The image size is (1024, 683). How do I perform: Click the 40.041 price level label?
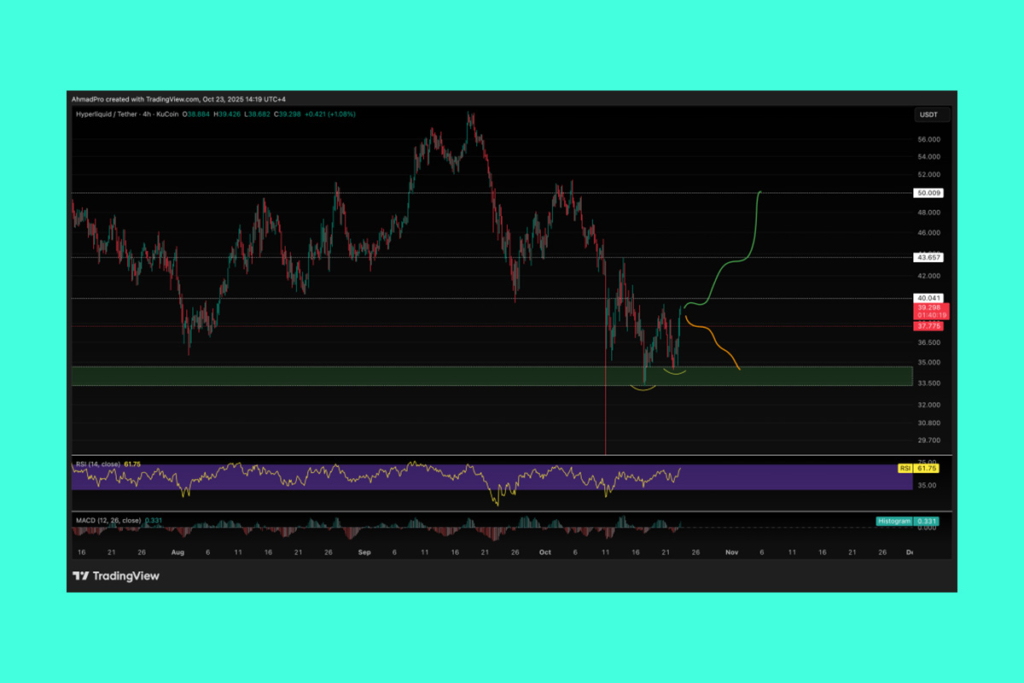pos(930,298)
